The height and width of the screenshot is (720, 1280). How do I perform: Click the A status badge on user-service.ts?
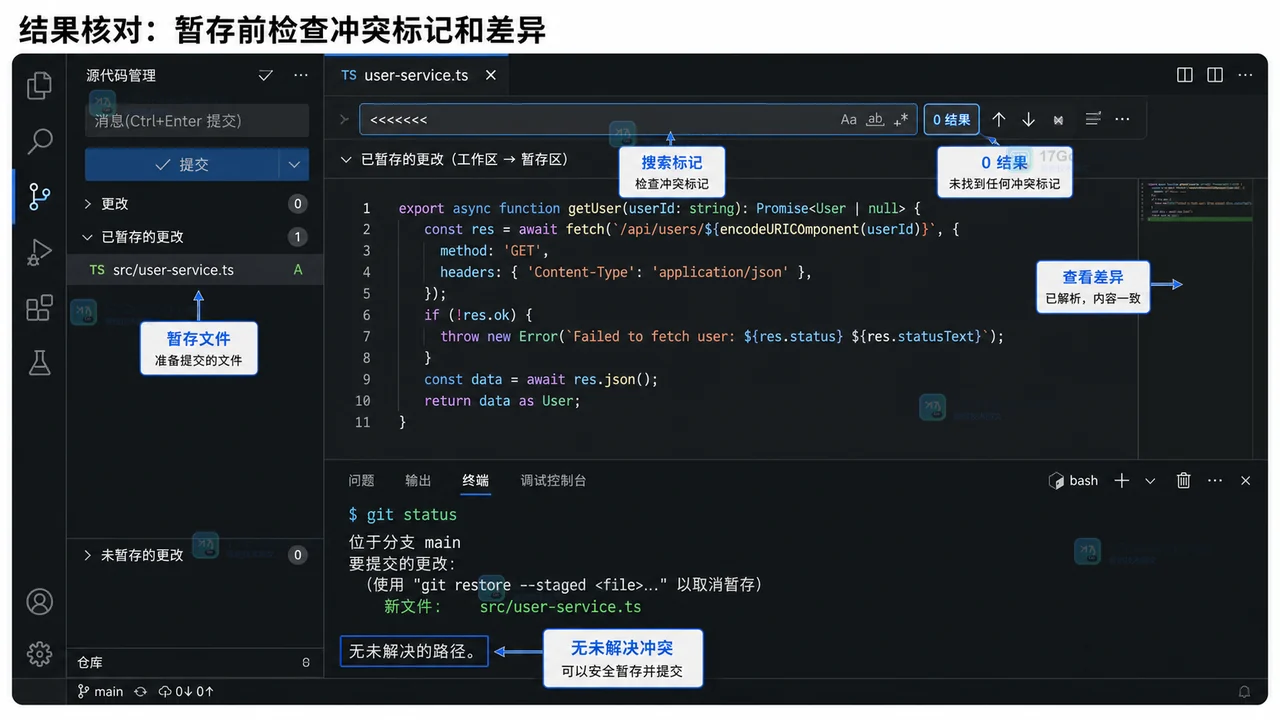point(298,270)
